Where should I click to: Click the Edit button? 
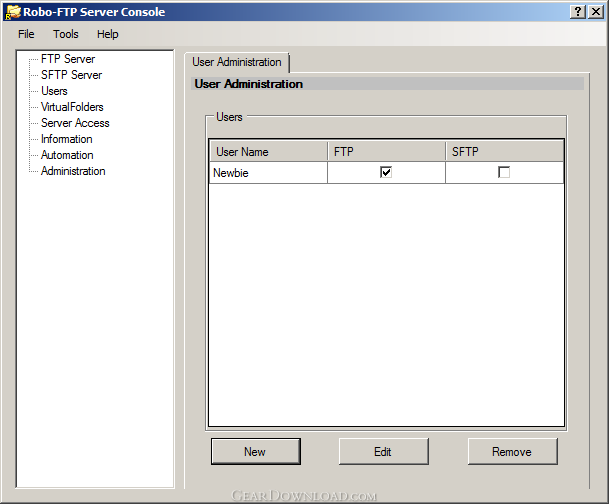383,452
